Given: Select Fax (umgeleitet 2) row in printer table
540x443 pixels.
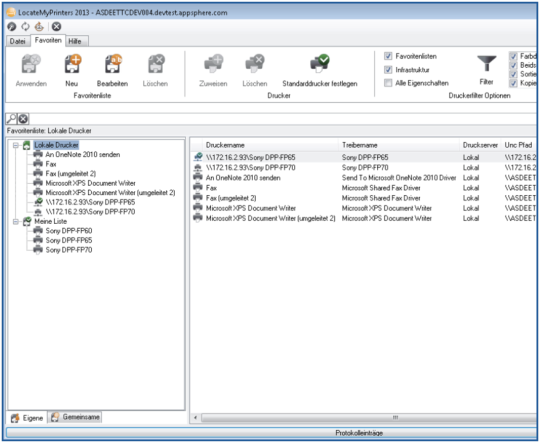Looking at the screenshot, I should pos(364,198).
